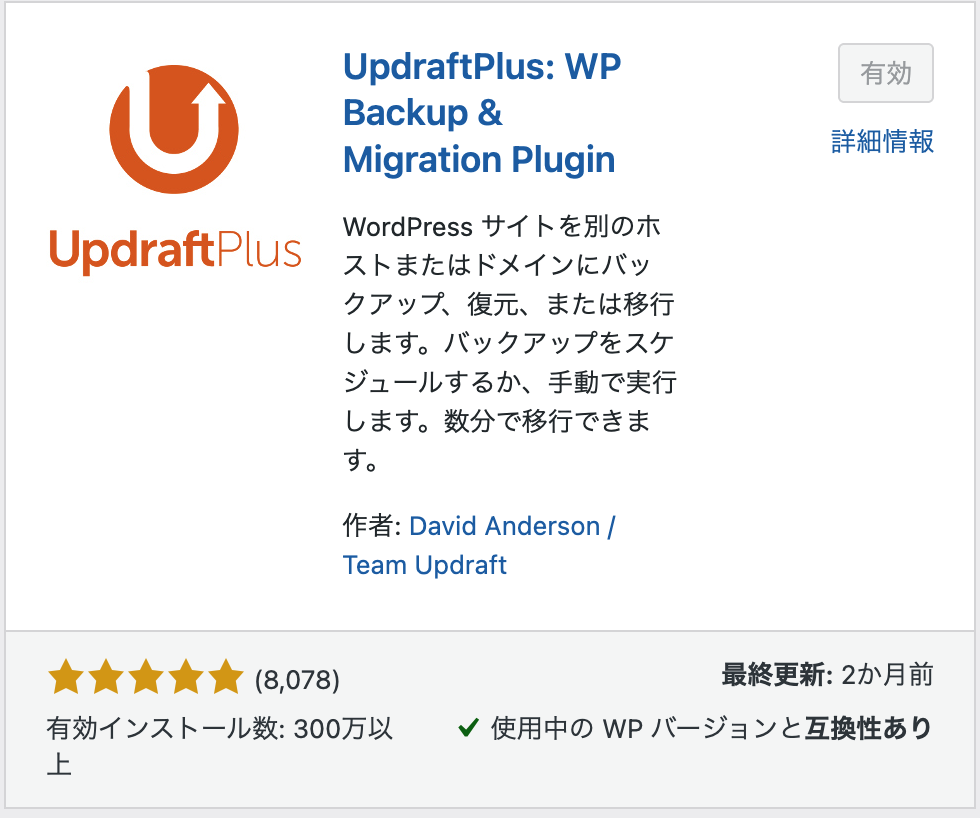Click the UpdraftPlus wordmark below the logo

tap(175, 251)
